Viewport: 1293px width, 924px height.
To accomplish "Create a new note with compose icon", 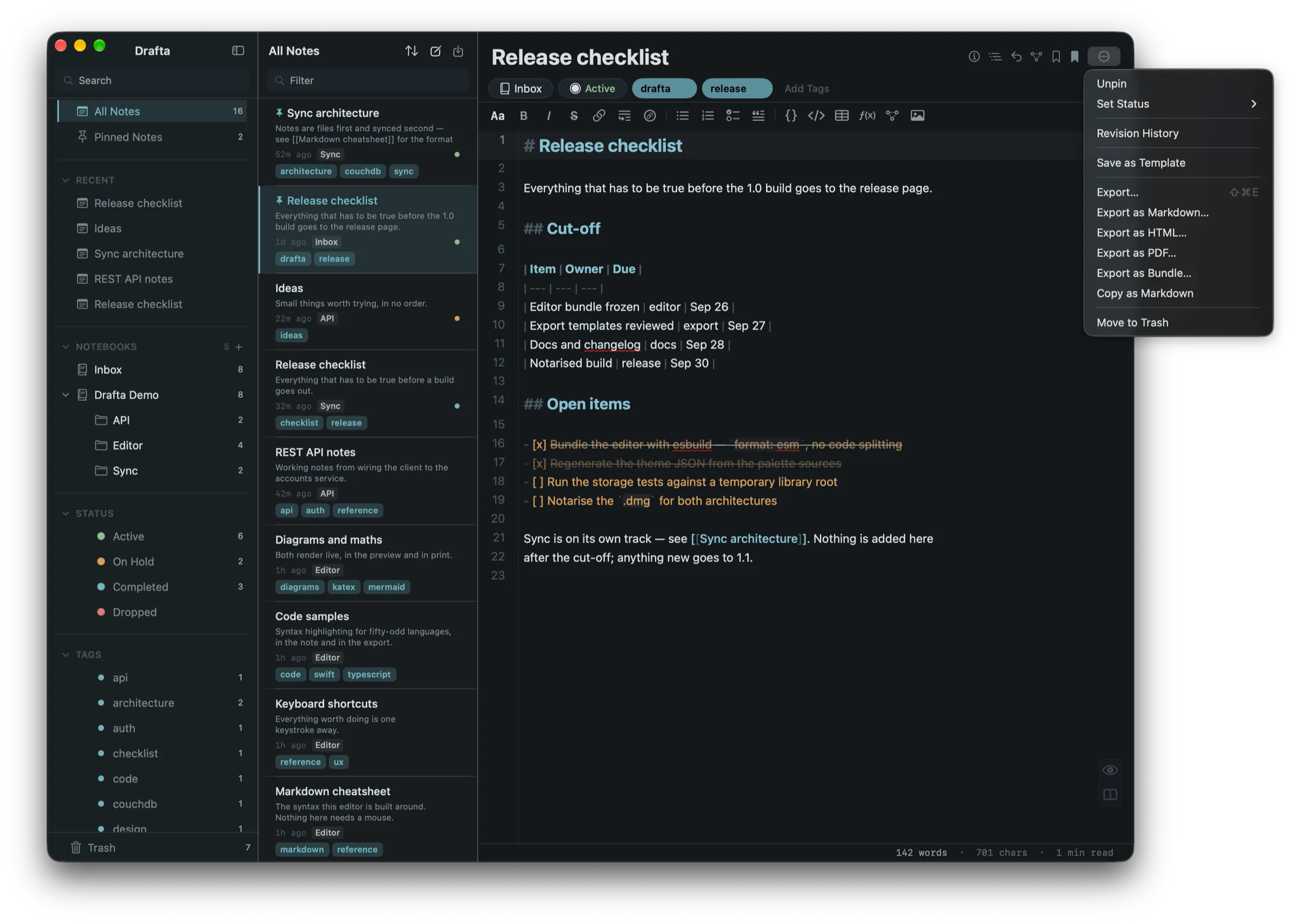I will (x=435, y=51).
